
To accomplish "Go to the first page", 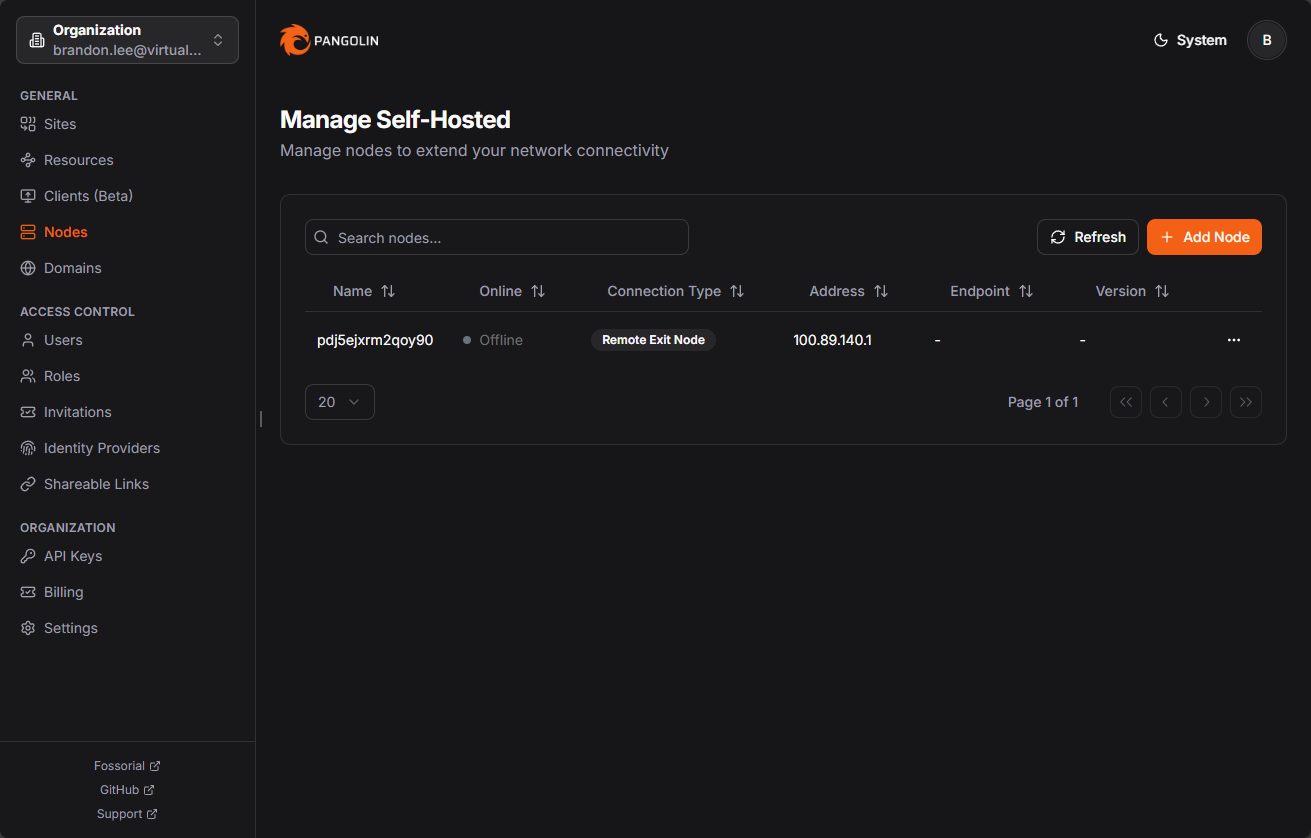I will pos(1126,402).
